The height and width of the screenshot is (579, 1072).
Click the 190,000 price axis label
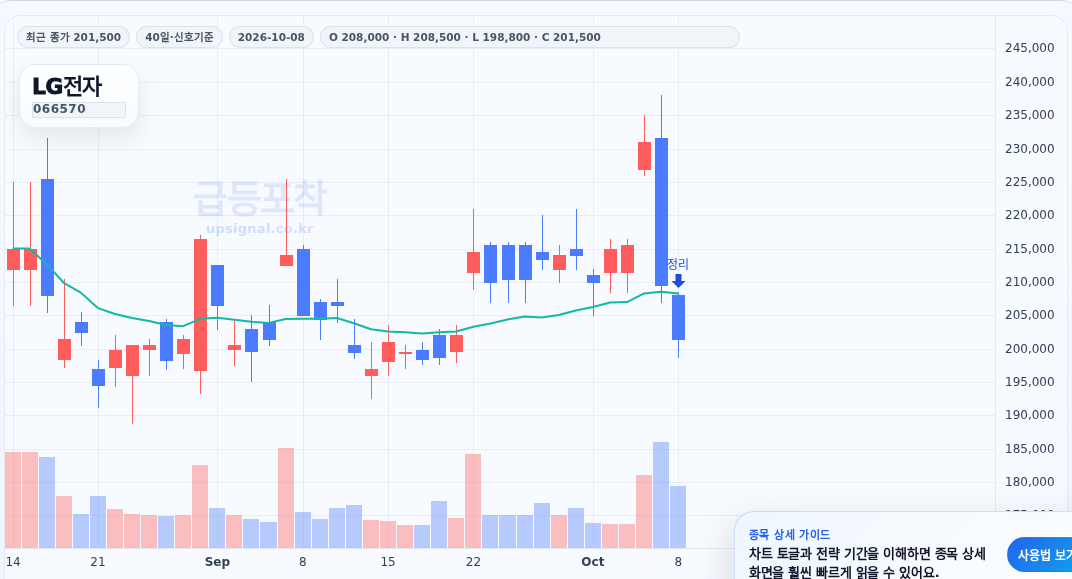[1030, 415]
